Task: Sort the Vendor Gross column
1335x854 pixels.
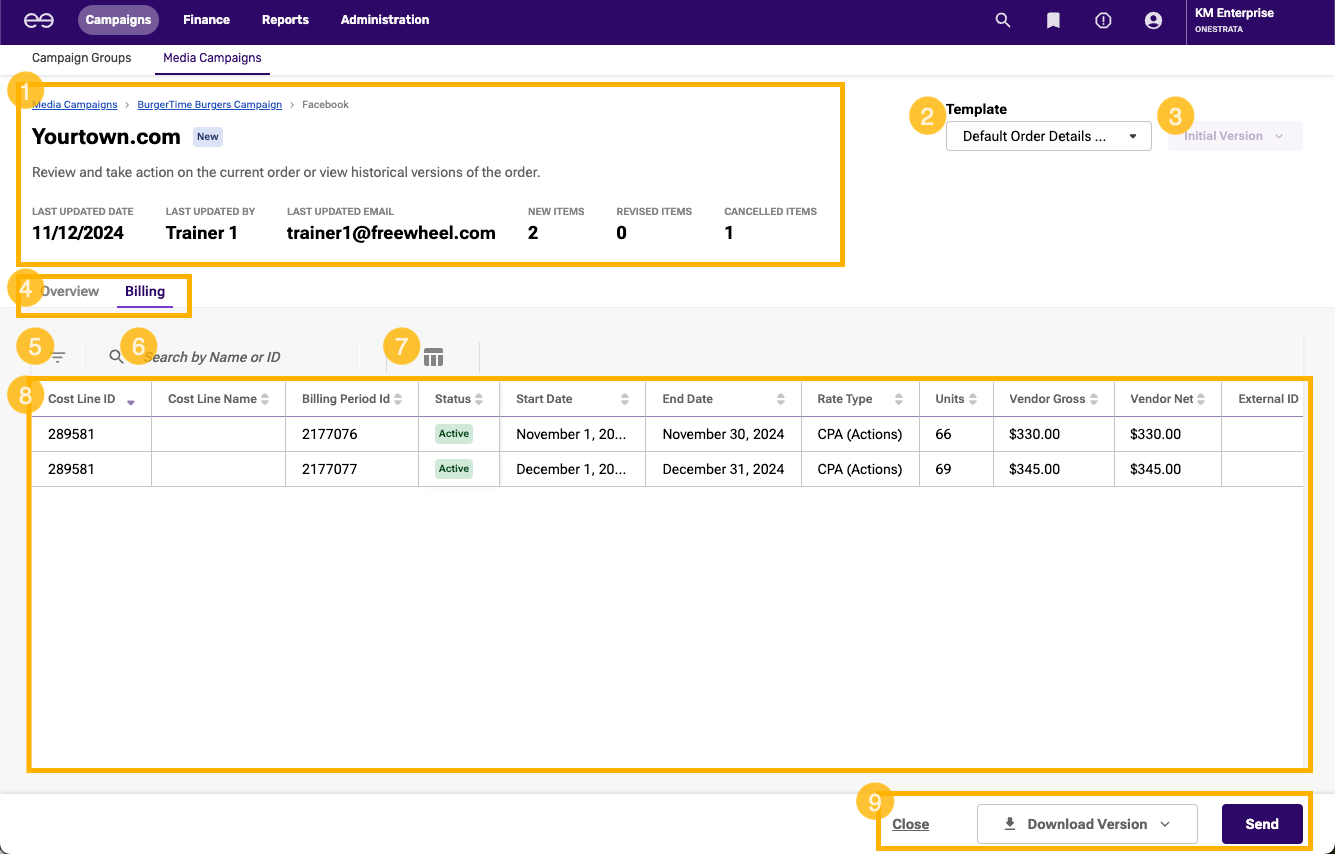Action: [x=1094, y=399]
